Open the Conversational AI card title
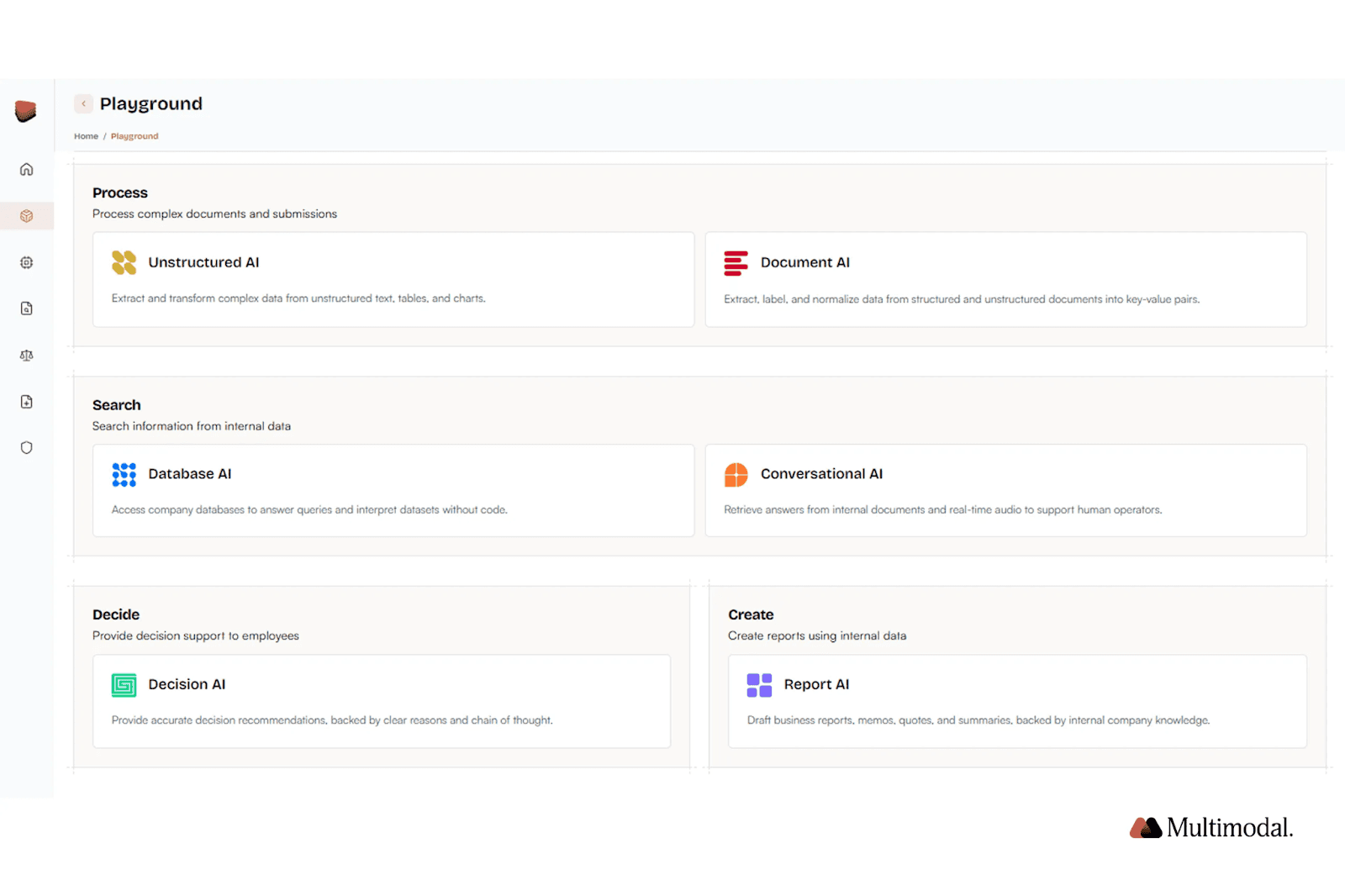The width and height of the screenshot is (1345, 896). coord(822,474)
